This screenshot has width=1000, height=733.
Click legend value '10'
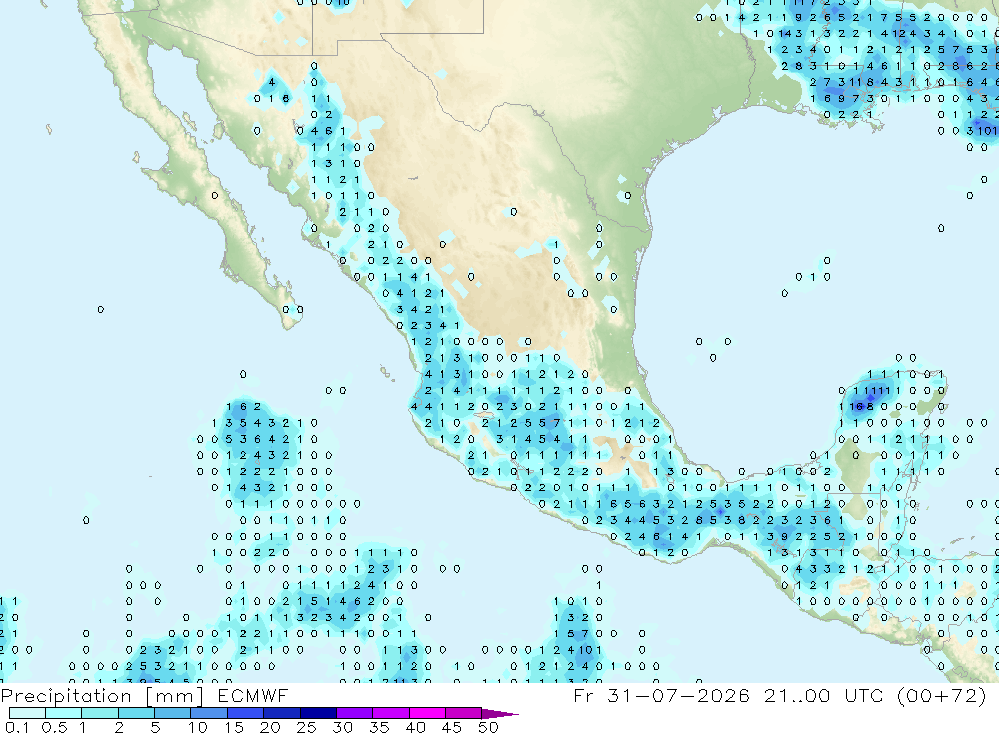tap(198, 727)
